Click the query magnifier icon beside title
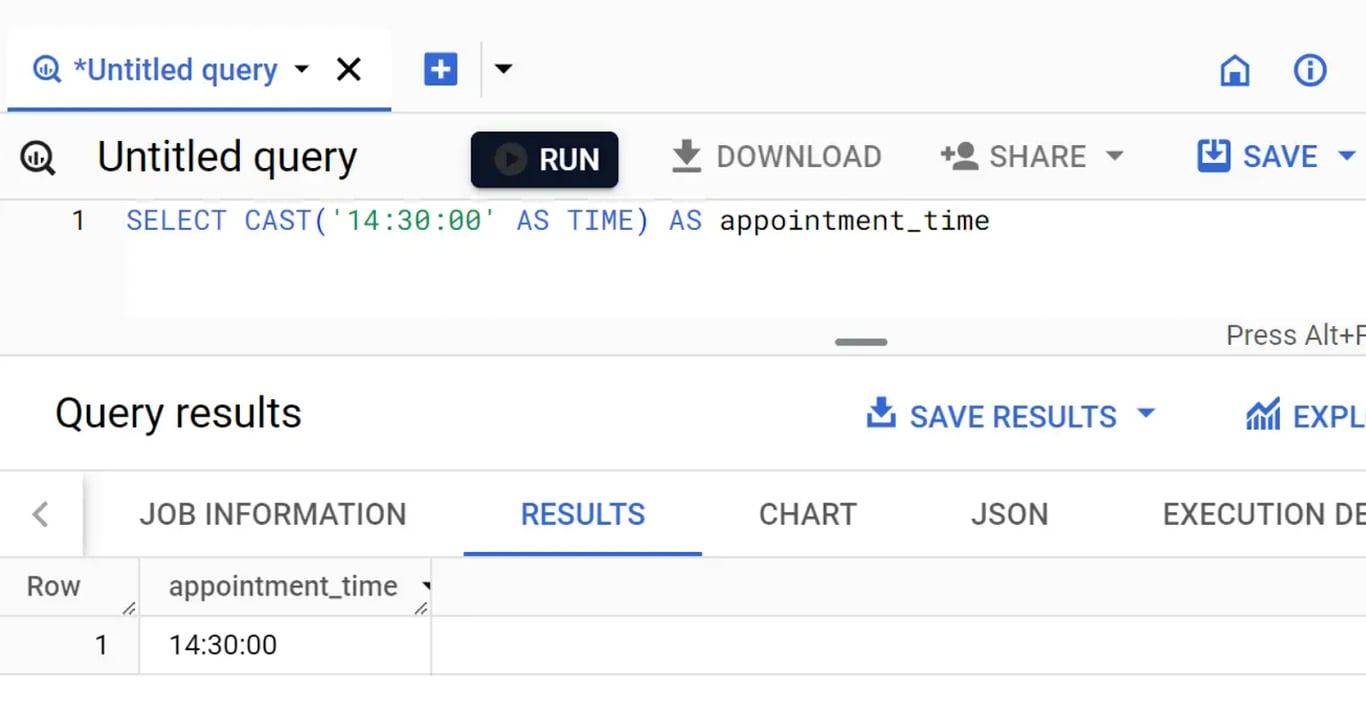The width and height of the screenshot is (1366, 715). tap(38, 157)
